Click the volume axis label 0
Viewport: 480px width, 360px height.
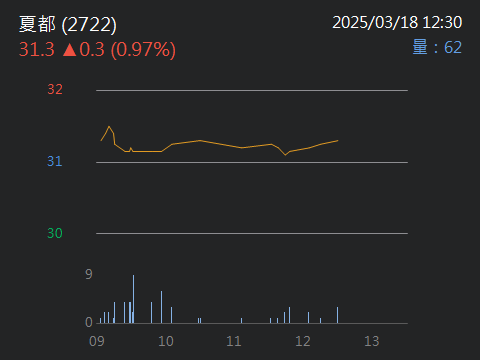point(89,322)
